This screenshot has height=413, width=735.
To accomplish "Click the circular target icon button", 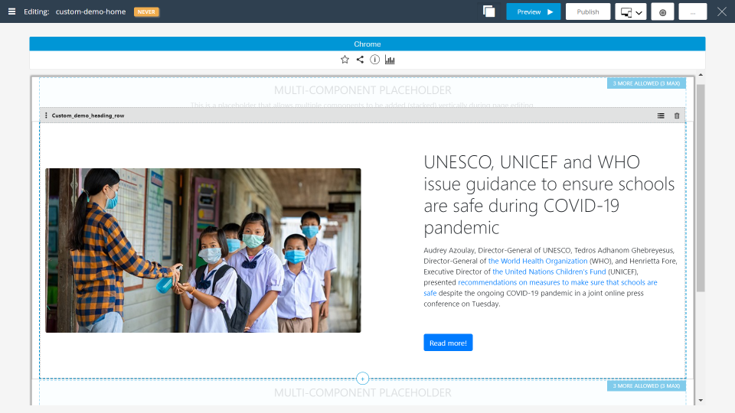I will point(662,12).
